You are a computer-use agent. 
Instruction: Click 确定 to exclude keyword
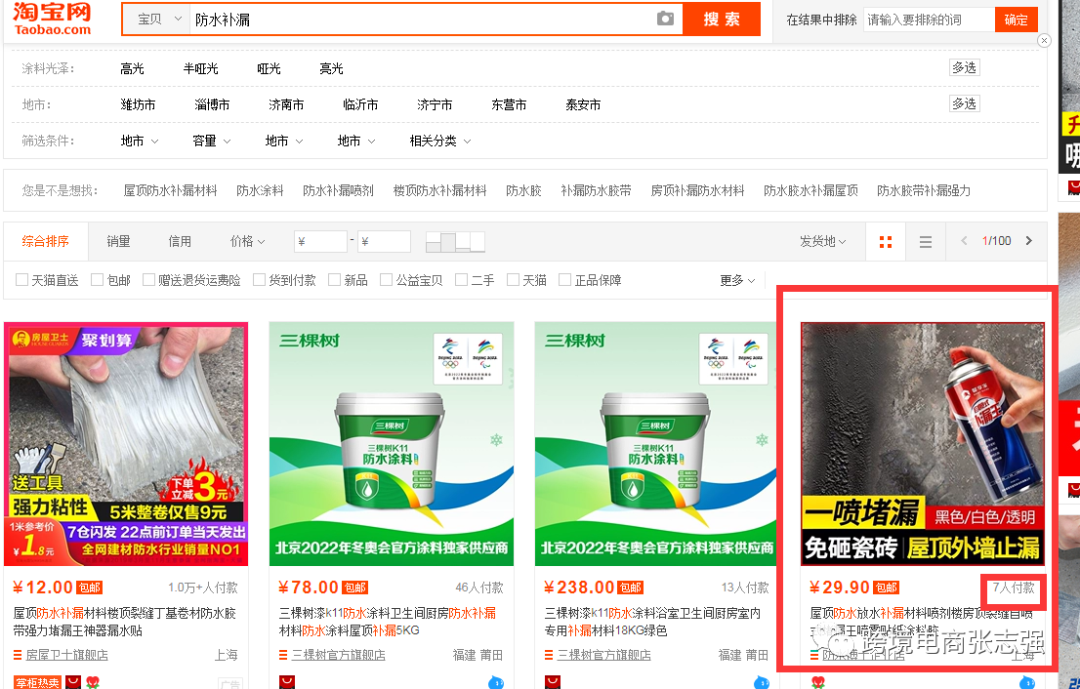[1016, 19]
